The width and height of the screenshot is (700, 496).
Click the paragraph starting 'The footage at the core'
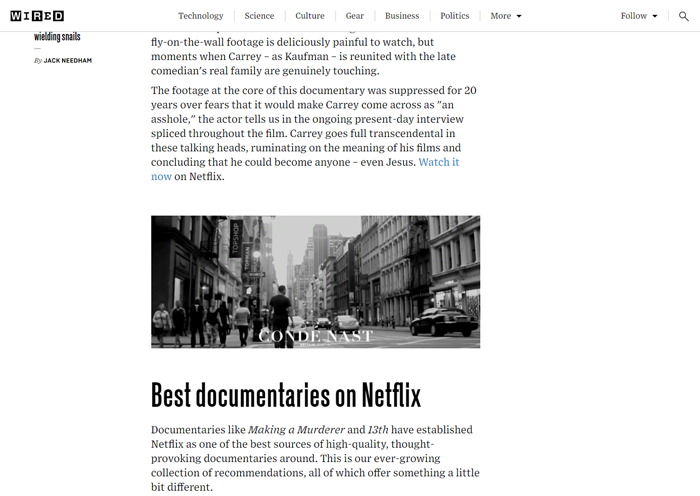(315, 133)
